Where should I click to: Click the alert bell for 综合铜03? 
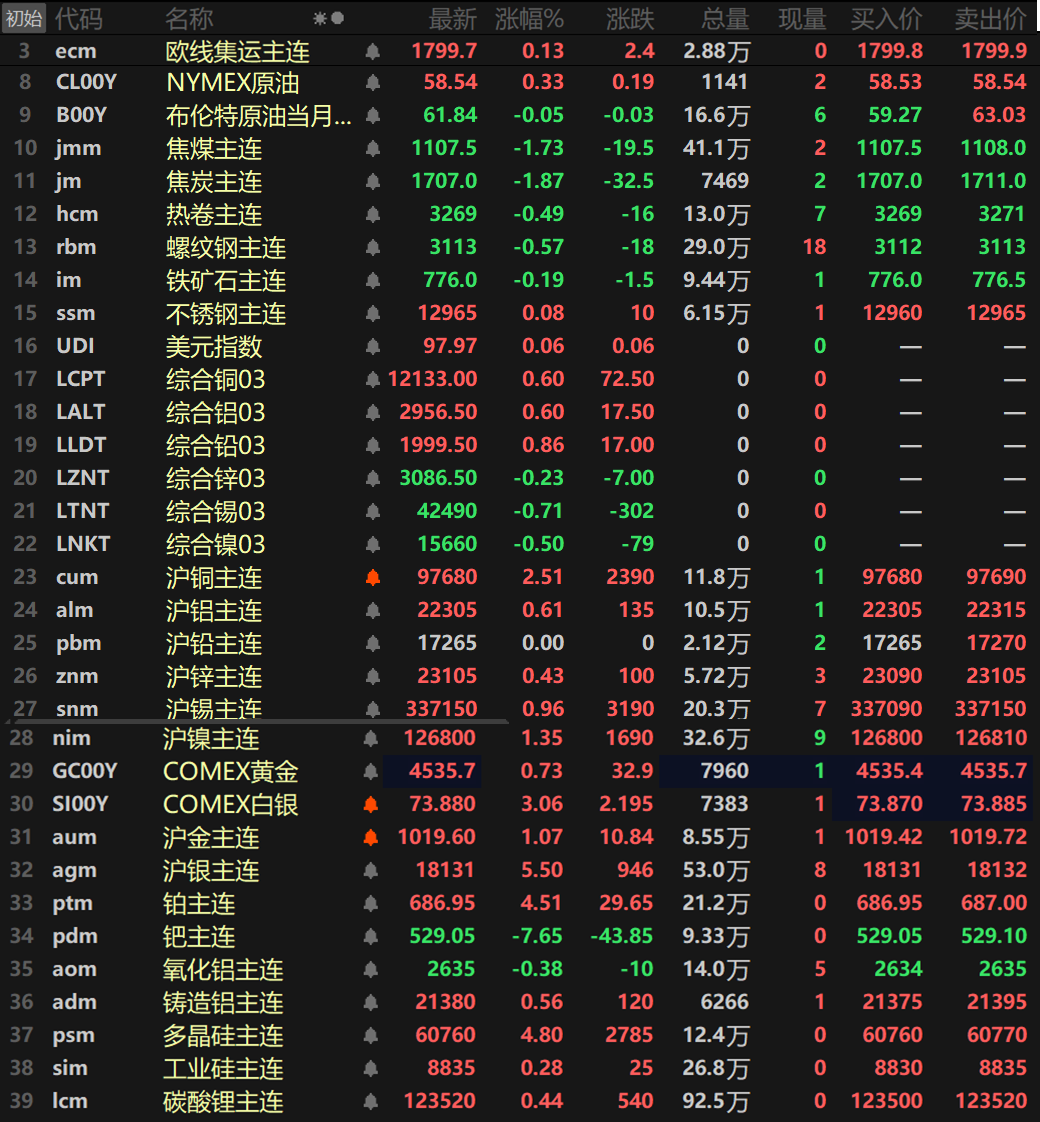373,379
